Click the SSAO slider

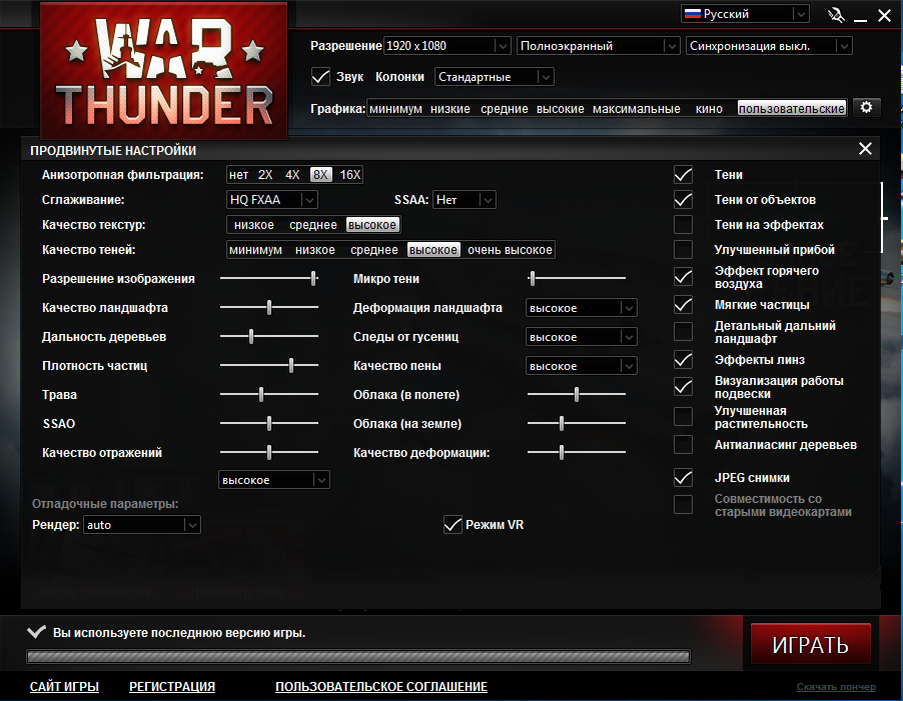[269, 423]
